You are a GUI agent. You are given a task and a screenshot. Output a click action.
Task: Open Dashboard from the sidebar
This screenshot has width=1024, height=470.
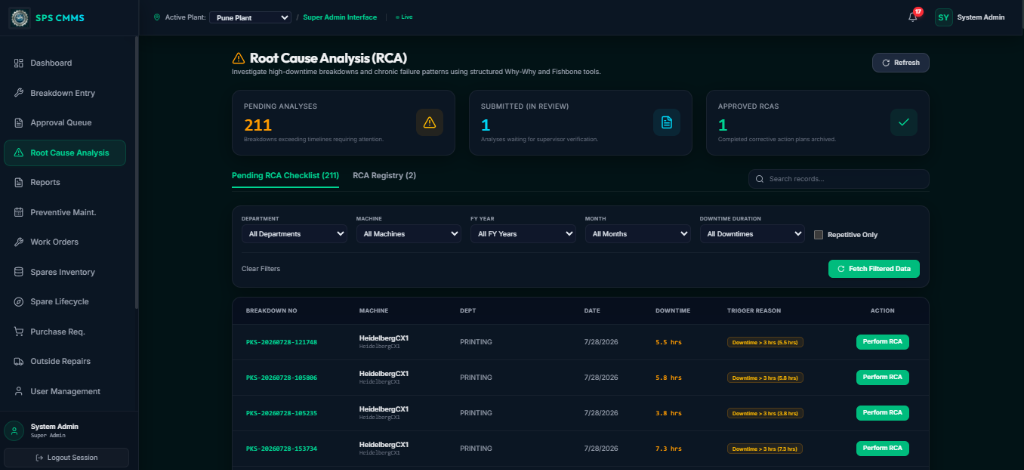(x=65, y=63)
